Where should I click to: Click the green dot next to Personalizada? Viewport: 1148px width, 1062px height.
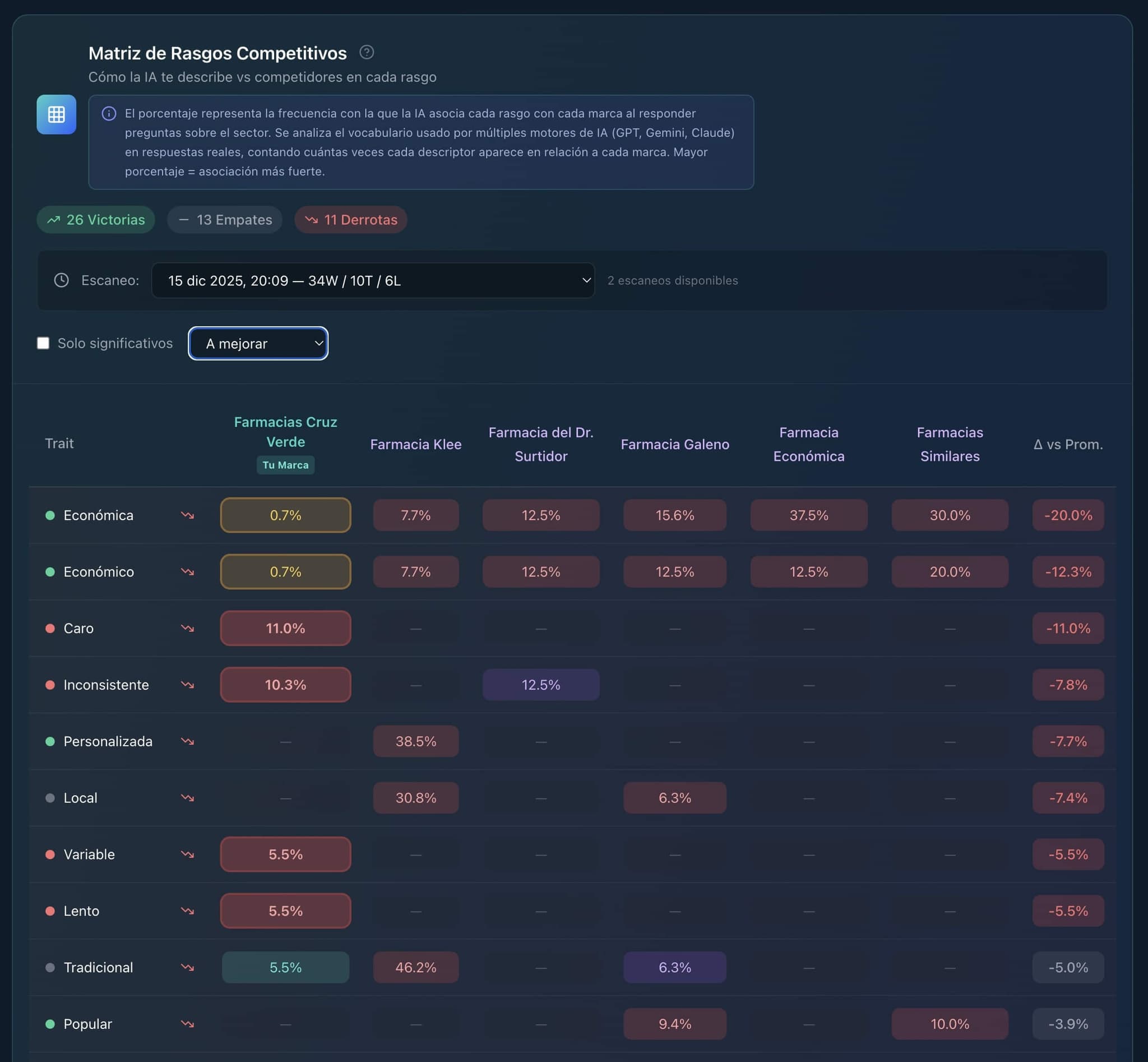click(x=50, y=741)
